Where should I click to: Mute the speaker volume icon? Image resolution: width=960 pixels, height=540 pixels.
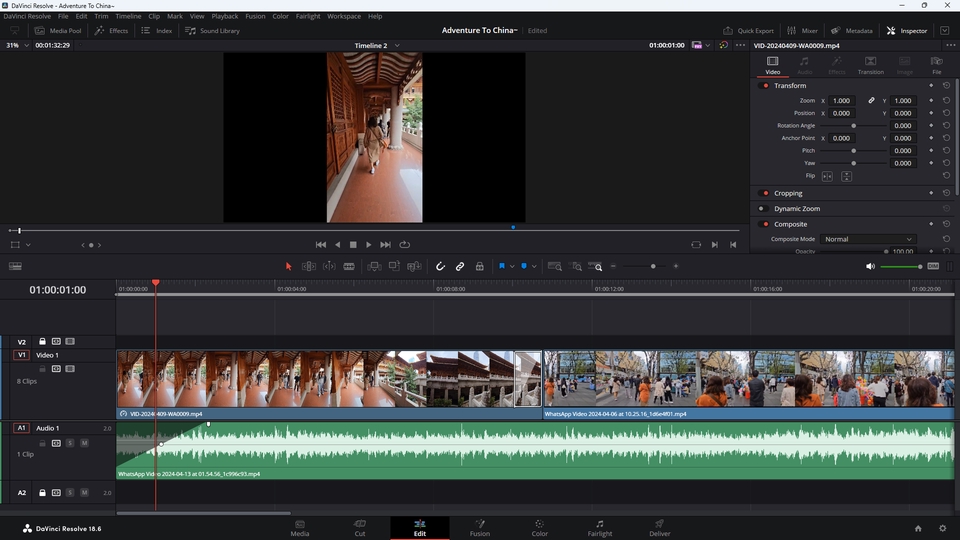[870, 266]
